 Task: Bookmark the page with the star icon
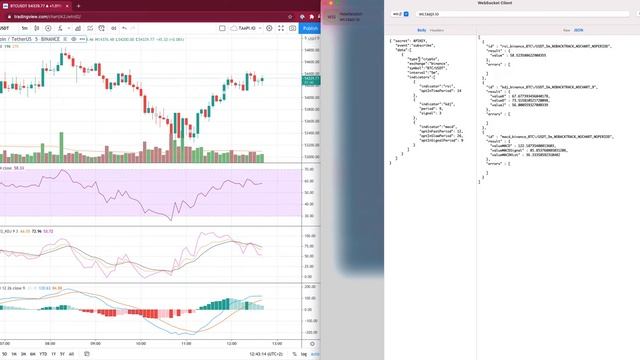tap(290, 17)
